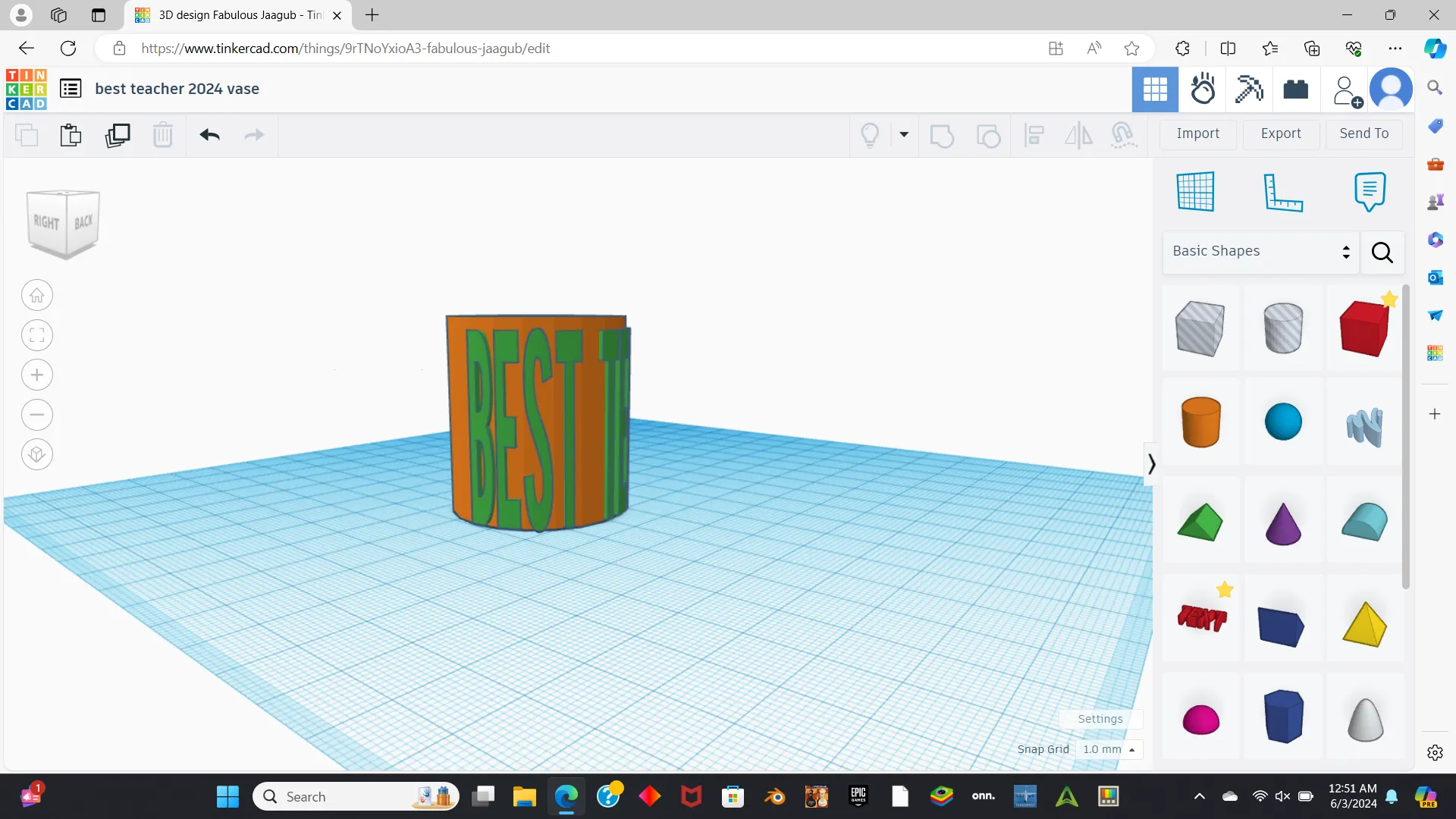1456x819 pixels.
Task: Click the Paste tool icon
Action: click(71, 135)
